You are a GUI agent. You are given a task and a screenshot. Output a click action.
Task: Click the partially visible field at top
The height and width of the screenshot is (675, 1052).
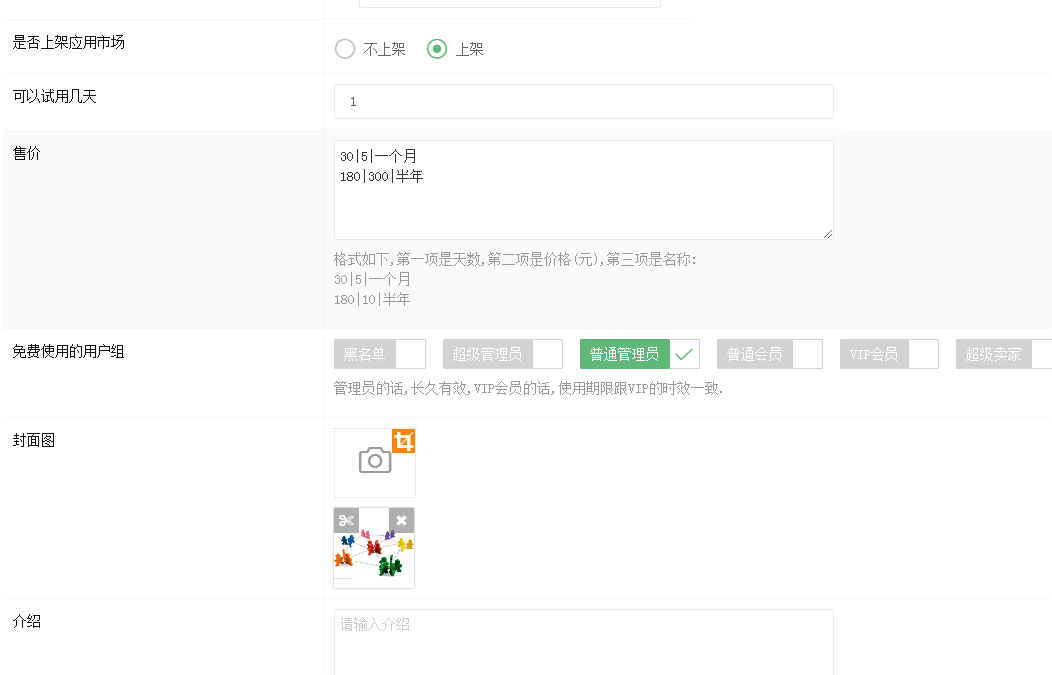click(510, 3)
